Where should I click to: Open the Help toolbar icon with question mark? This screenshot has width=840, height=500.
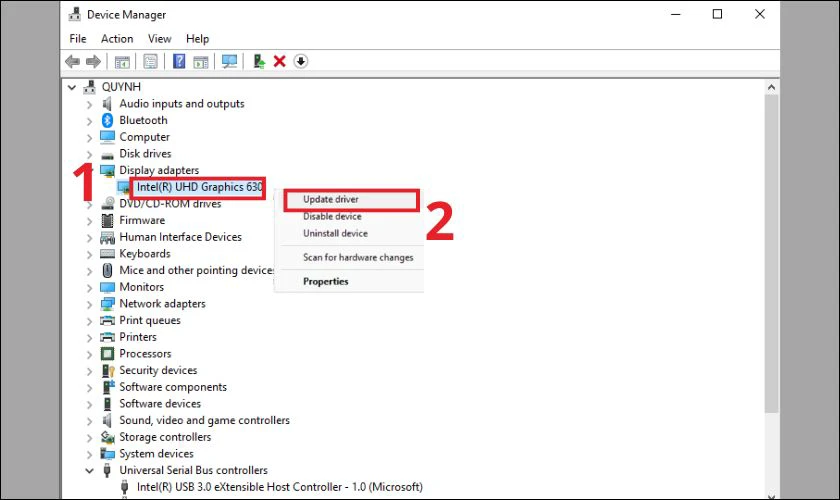pyautogui.click(x=179, y=61)
